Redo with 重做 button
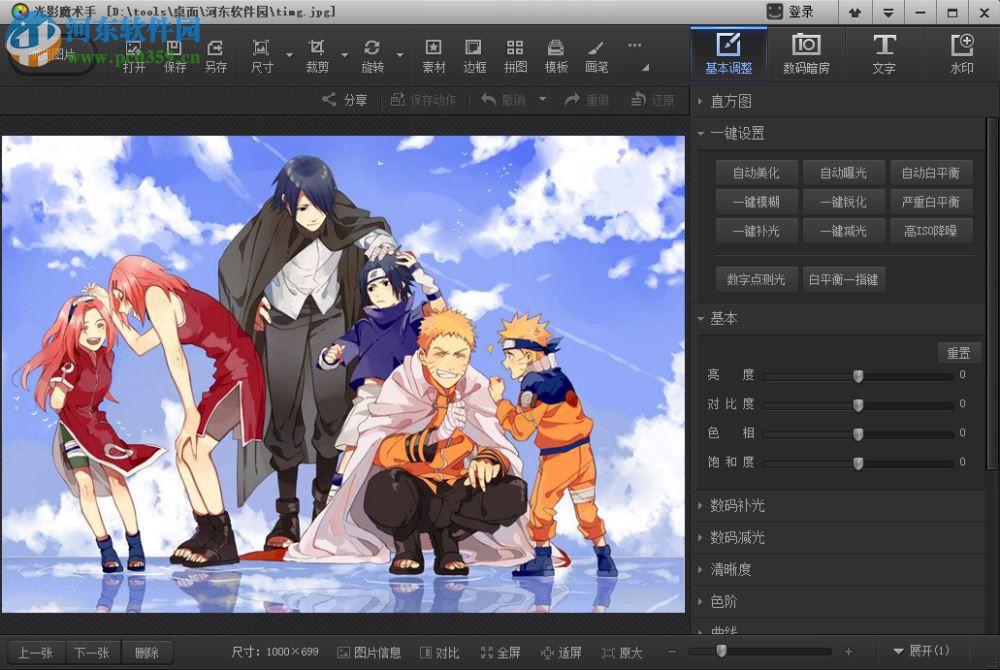Image resolution: width=1000 pixels, height=670 pixels. click(x=587, y=99)
